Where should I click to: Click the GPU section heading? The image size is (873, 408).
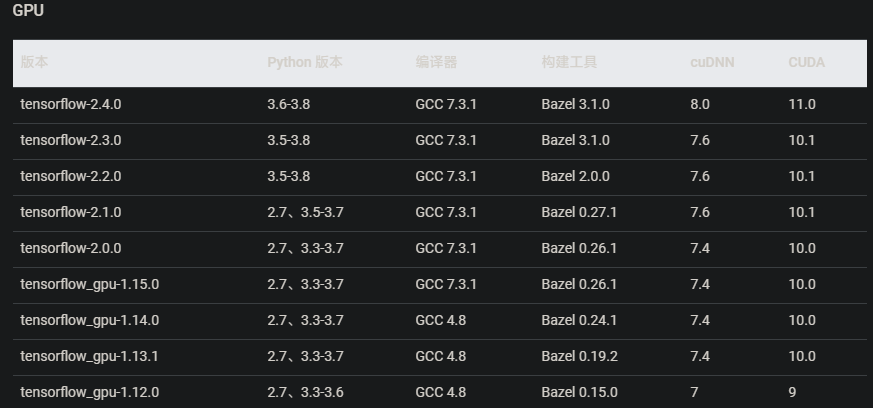(28, 11)
